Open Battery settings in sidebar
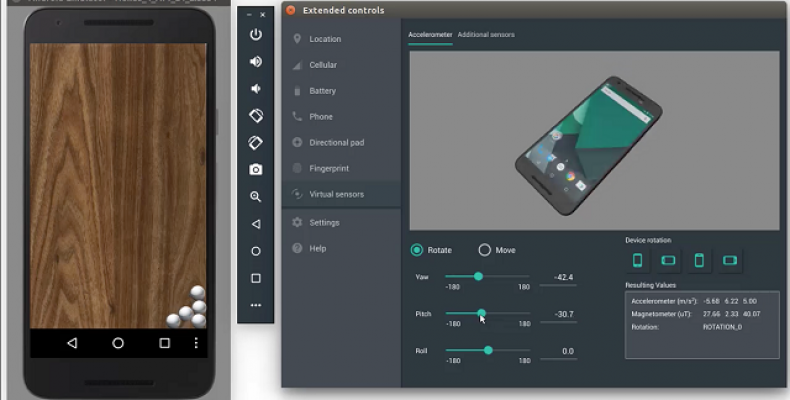This screenshot has width=790, height=400. point(341,91)
